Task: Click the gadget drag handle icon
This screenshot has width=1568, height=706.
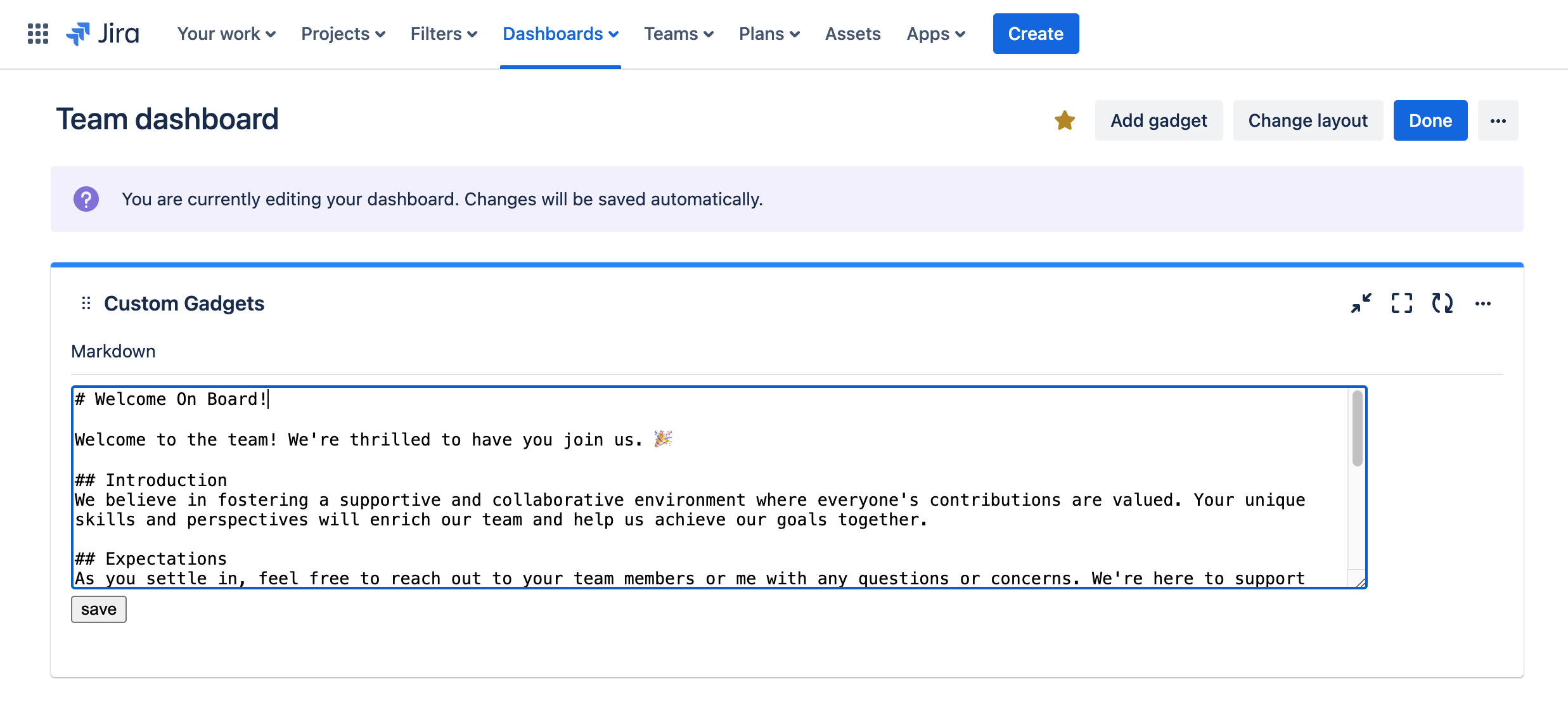Action: 86,304
